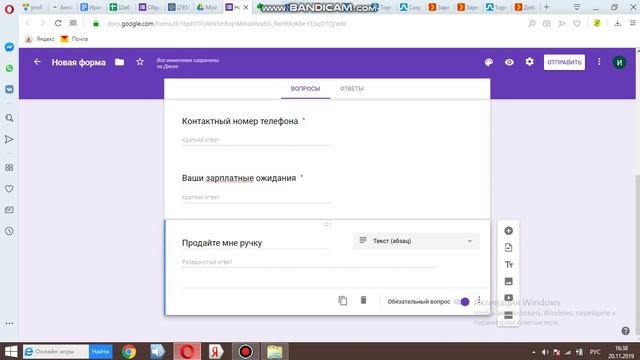This screenshot has width=640, height=360.
Task: Open Почта bookmark
Action: (x=74, y=39)
